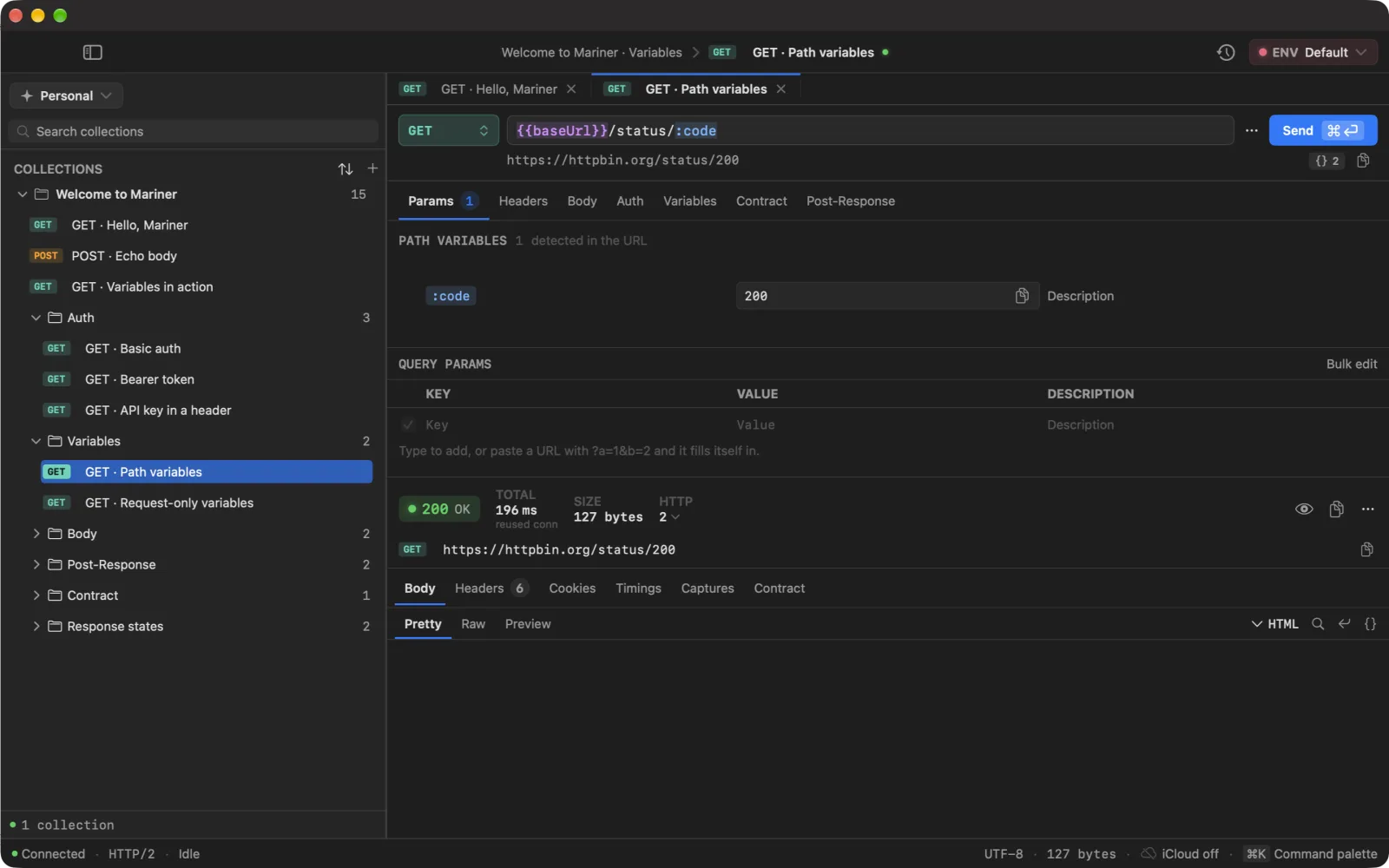Open request more options ellipsis
This screenshot has height=868, width=1389.
[x=1251, y=130]
